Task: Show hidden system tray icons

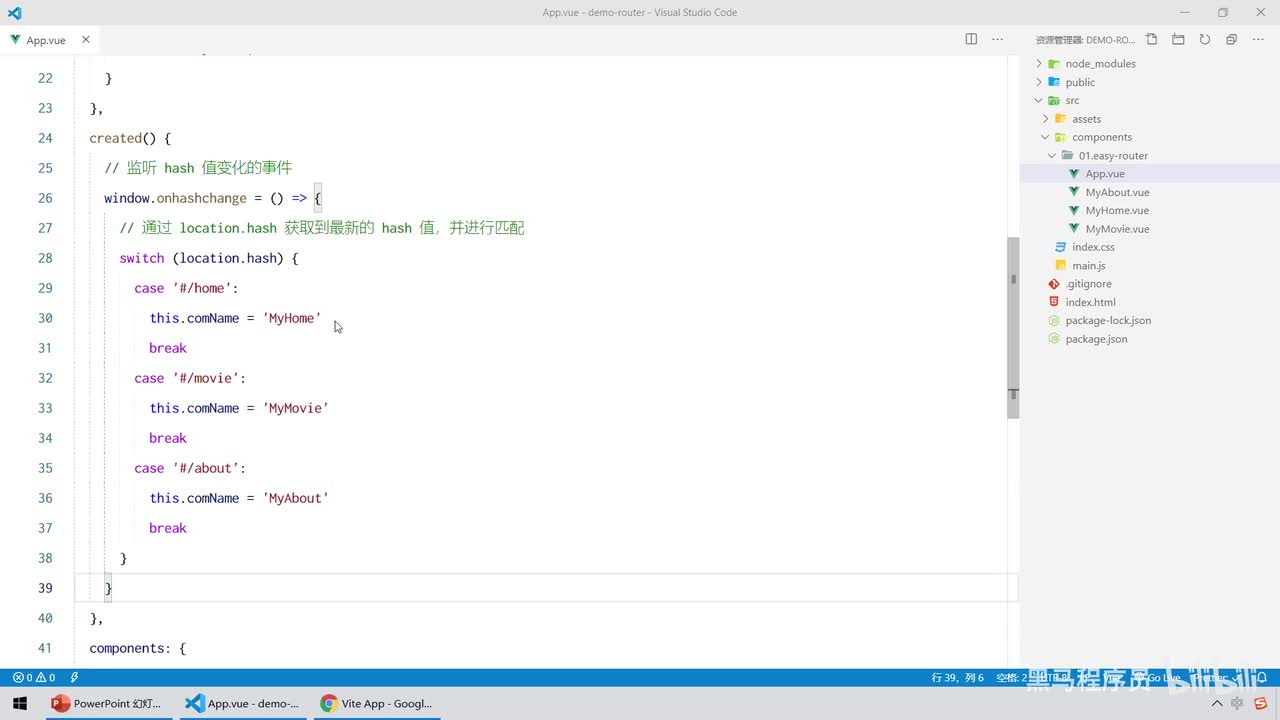Action: (1217, 704)
